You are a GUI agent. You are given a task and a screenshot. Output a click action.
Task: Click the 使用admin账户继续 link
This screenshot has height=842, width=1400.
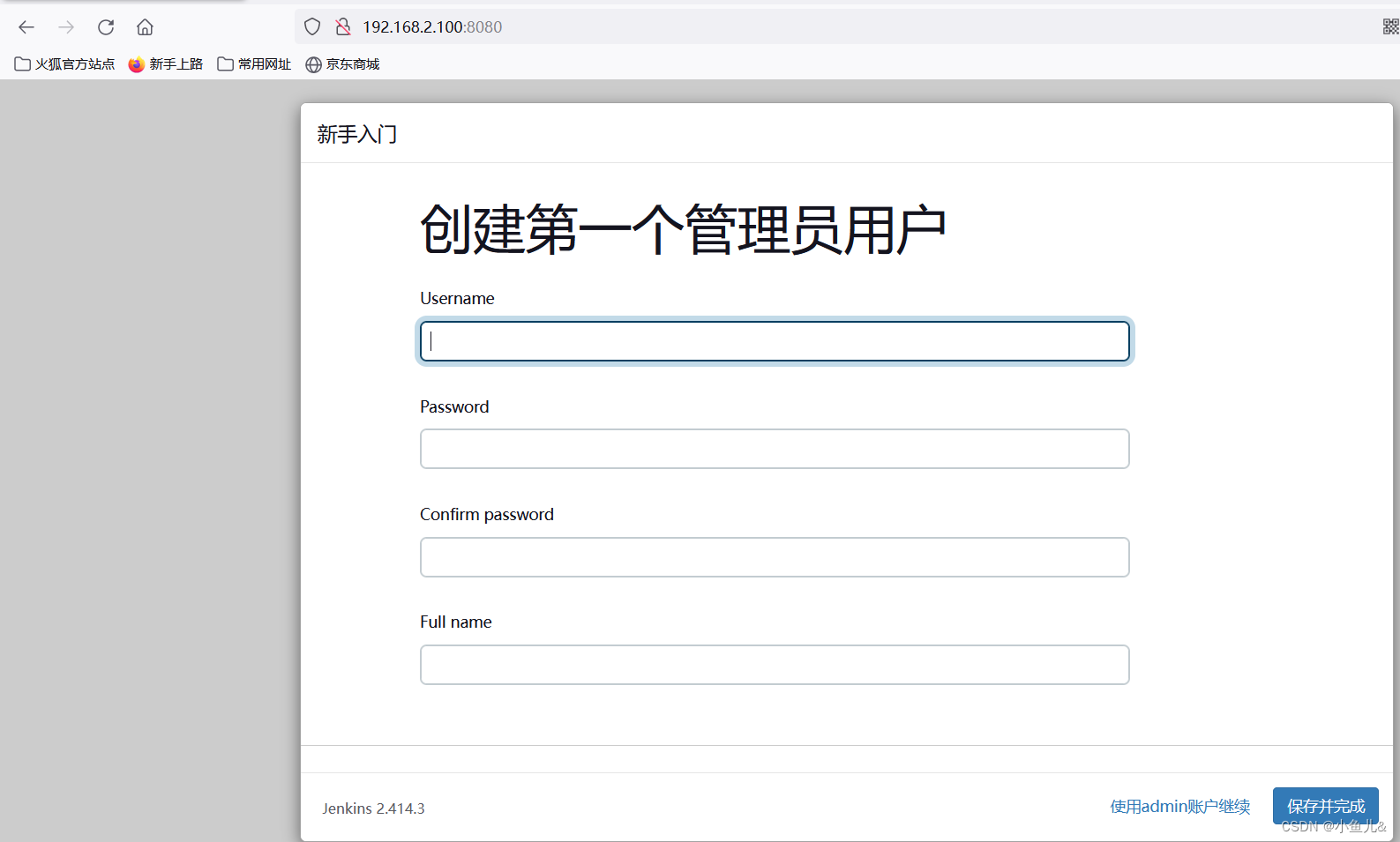(1180, 807)
